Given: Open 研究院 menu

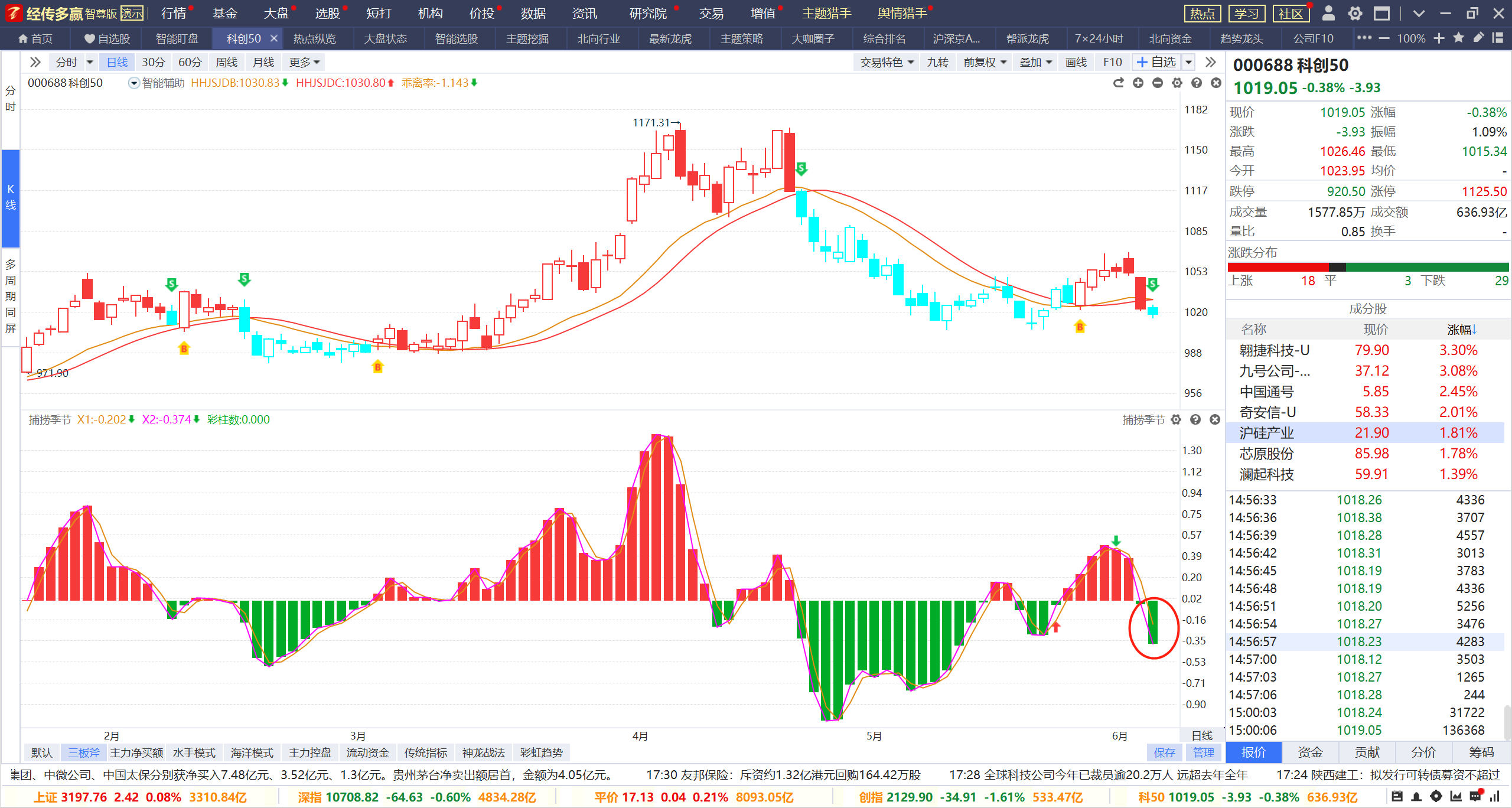Looking at the screenshot, I should point(649,13).
